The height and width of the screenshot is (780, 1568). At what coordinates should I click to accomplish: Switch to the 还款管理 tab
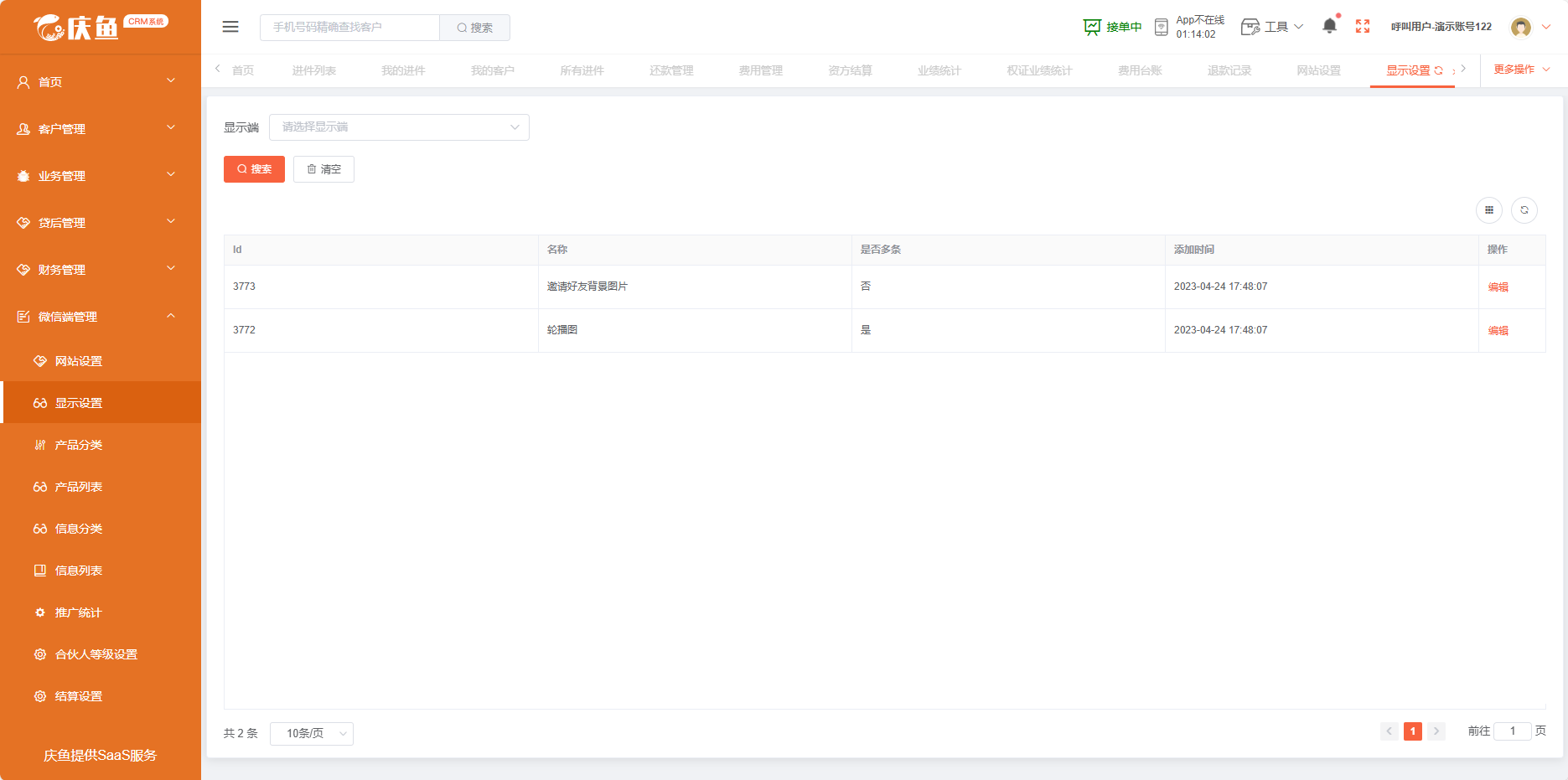(x=671, y=70)
